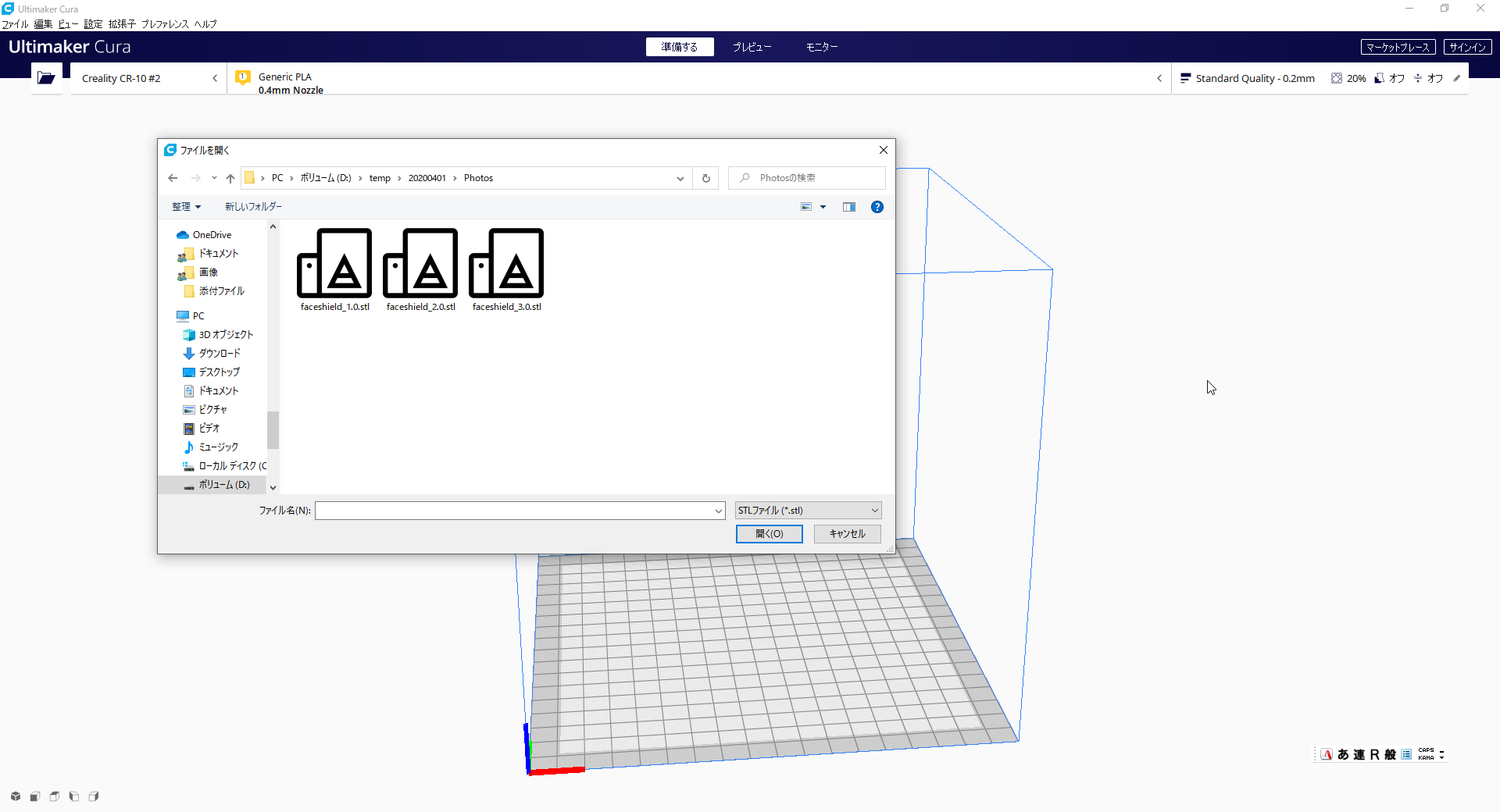Click the 開く(O) button
Image resolution: width=1500 pixels, height=812 pixels.
tap(770, 534)
